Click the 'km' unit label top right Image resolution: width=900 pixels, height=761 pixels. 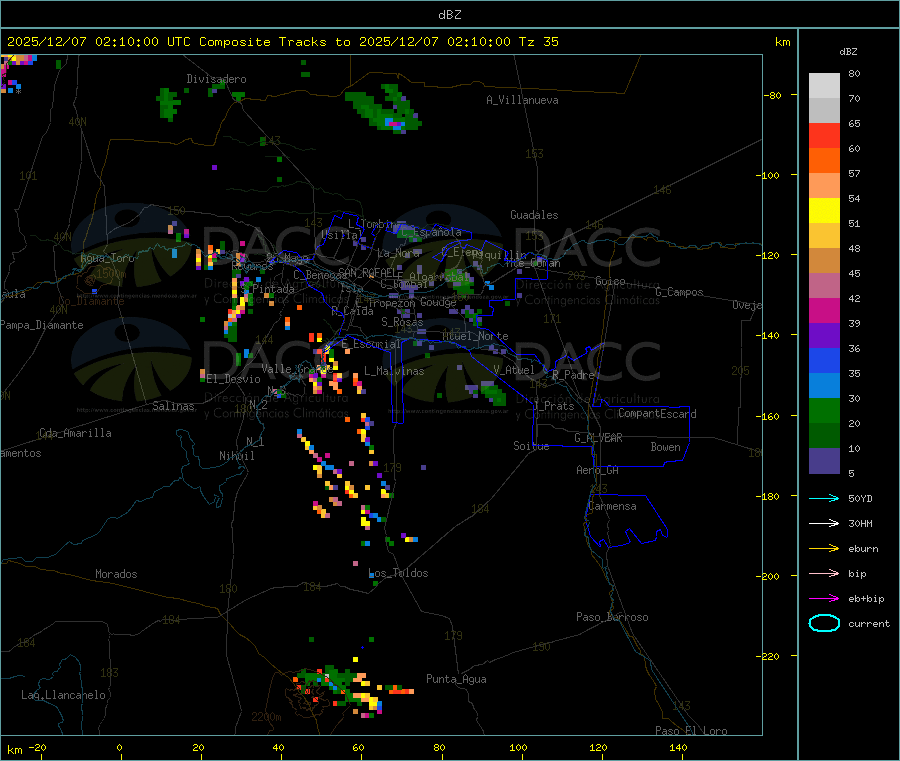pyautogui.click(x=782, y=42)
